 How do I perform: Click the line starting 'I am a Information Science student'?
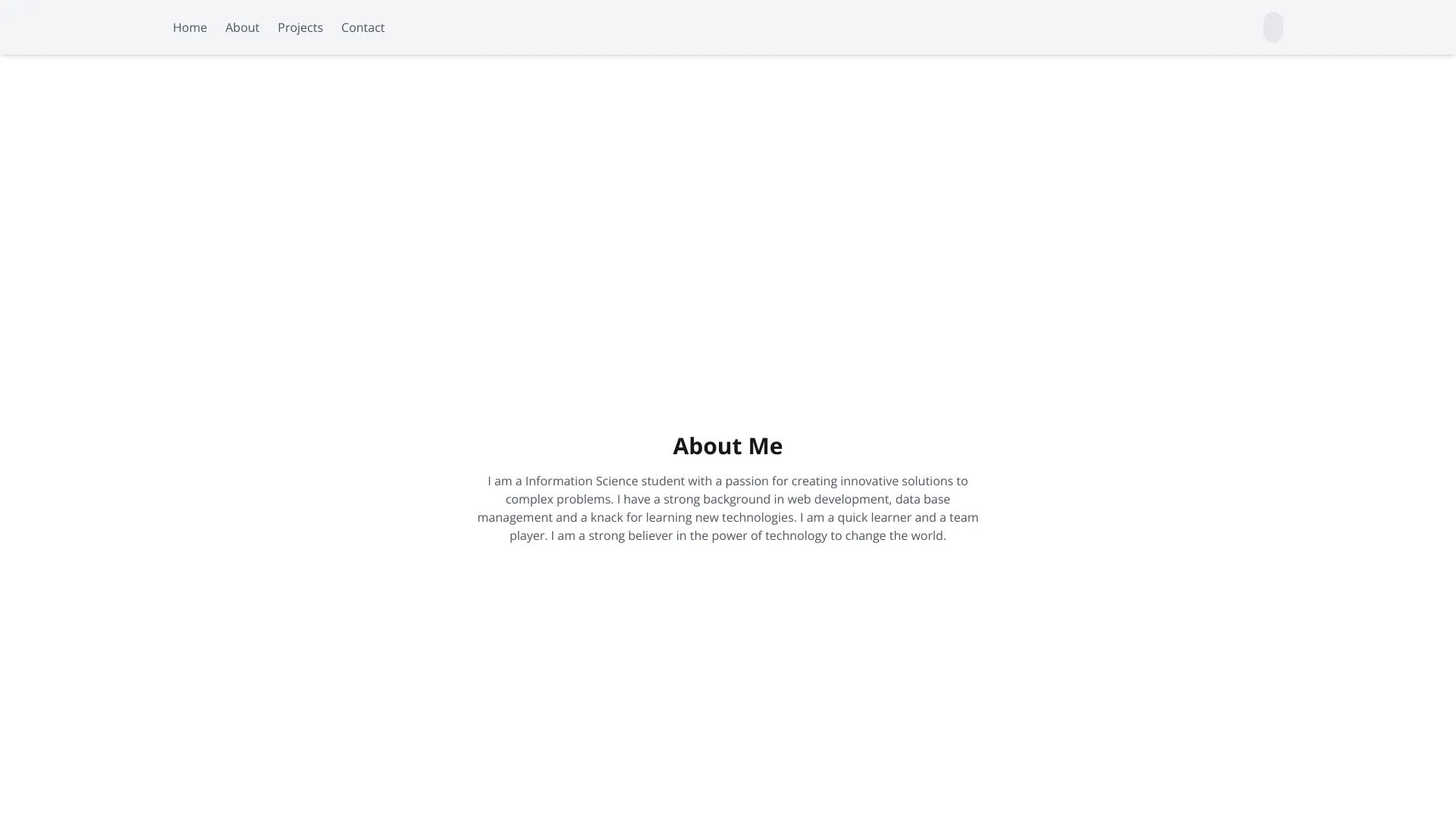click(x=728, y=481)
